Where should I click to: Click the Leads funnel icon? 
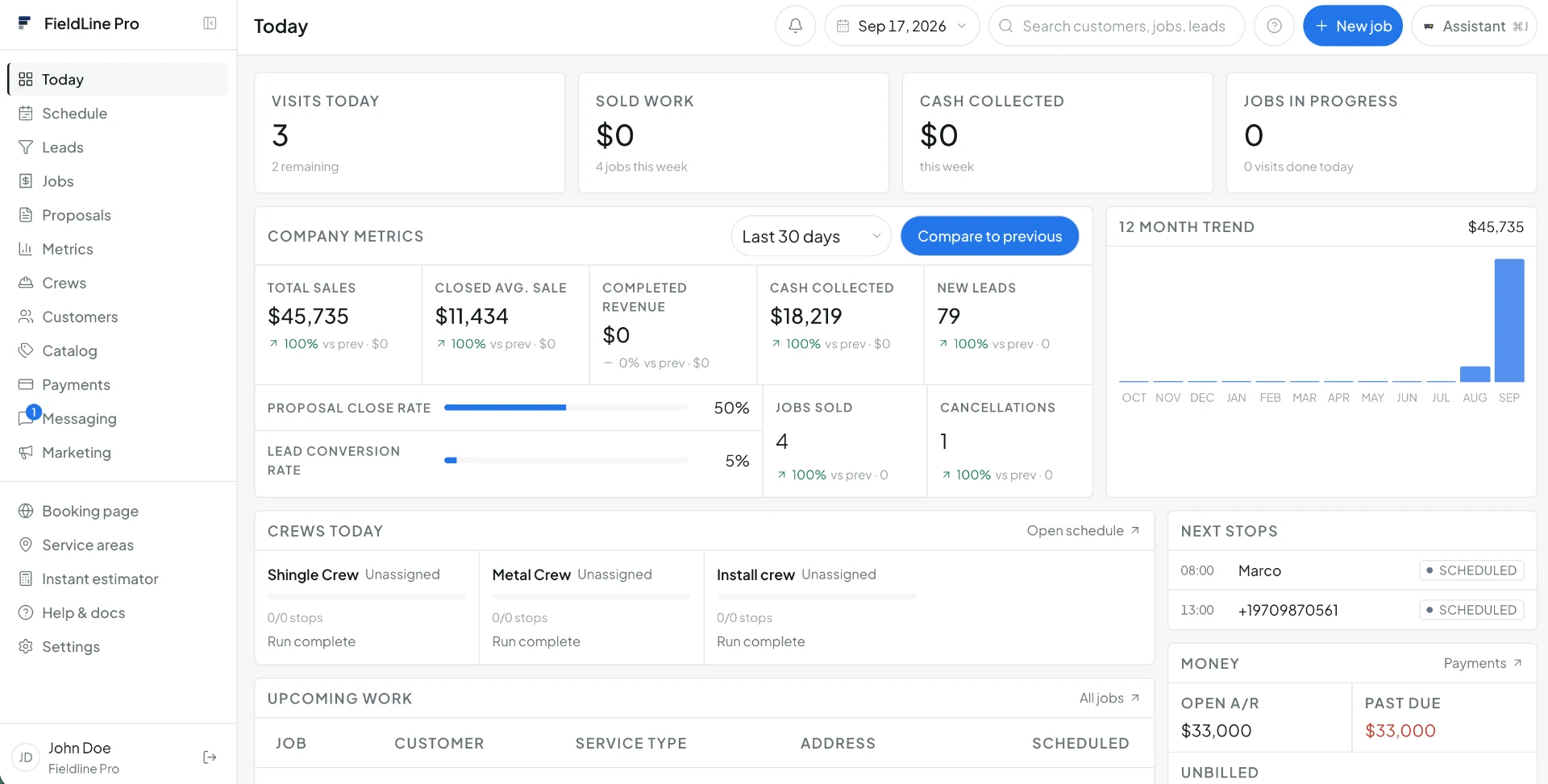point(26,147)
